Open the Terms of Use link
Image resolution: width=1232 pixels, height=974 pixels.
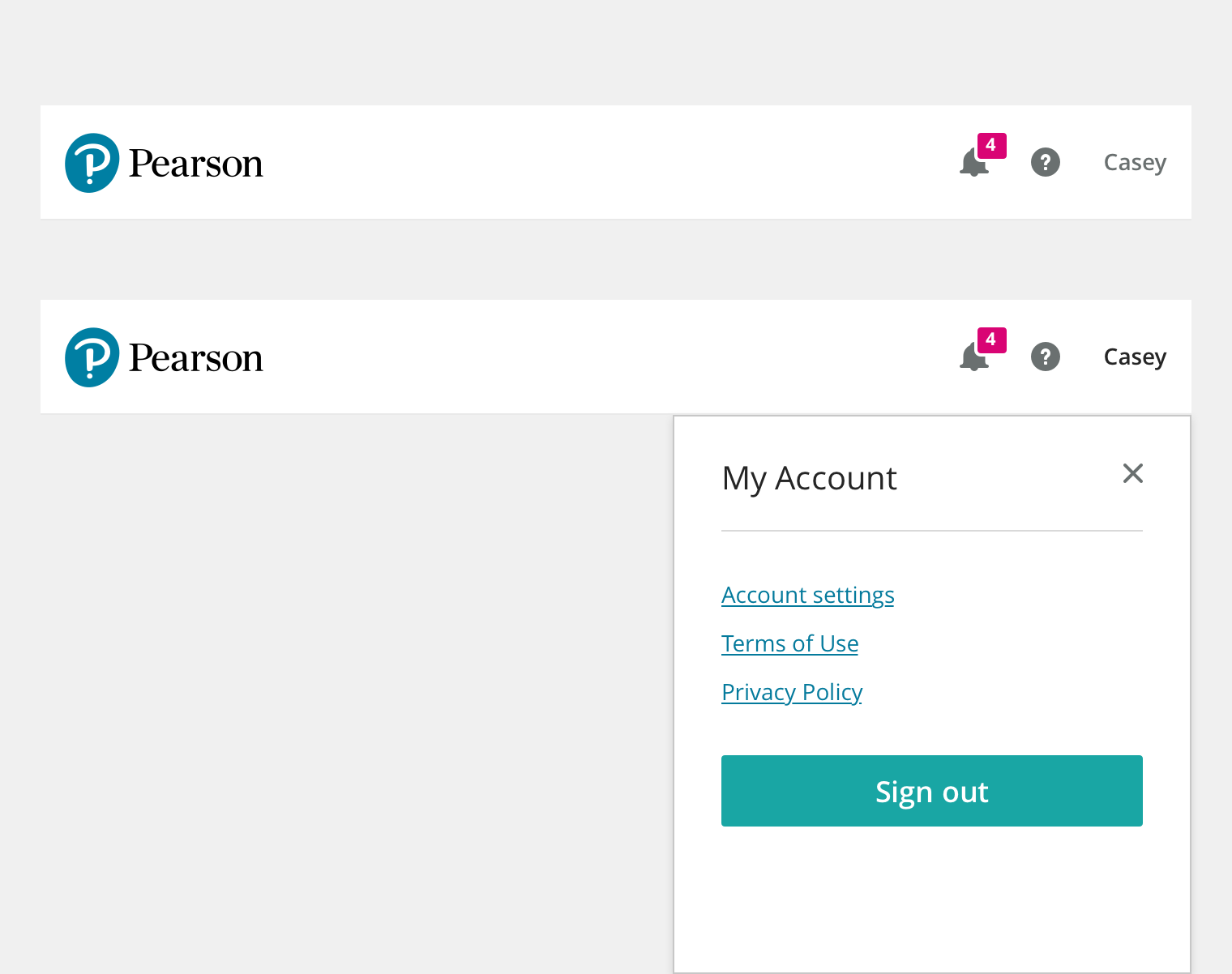[x=789, y=644]
